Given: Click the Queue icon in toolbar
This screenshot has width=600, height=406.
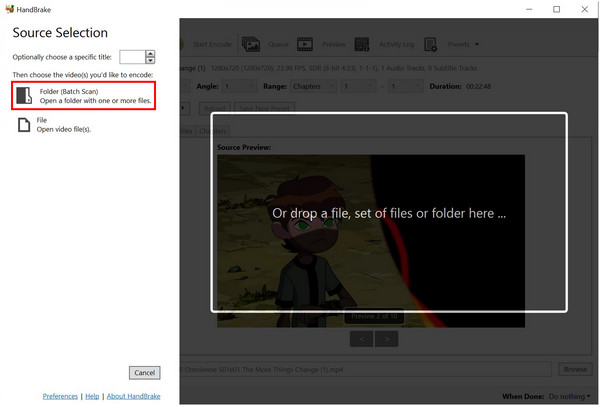Looking at the screenshot, I should pos(250,44).
